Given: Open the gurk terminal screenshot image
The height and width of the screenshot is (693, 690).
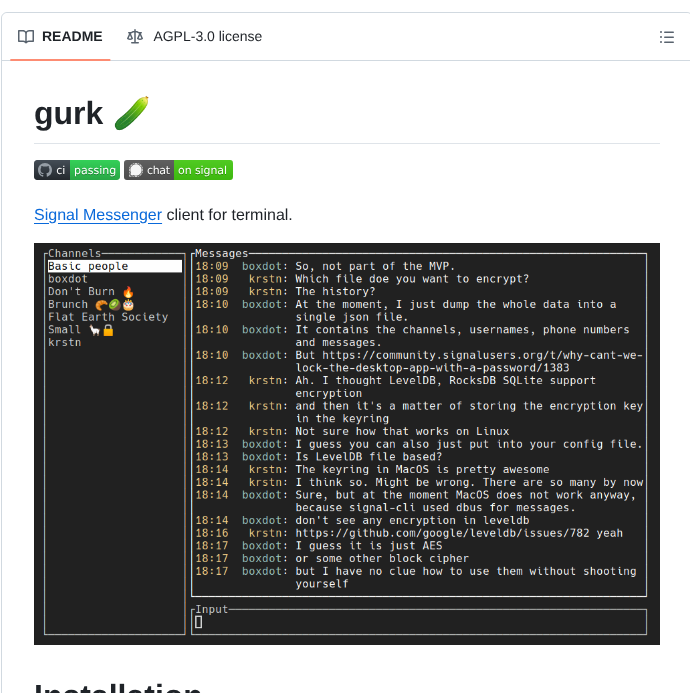Looking at the screenshot, I should coord(347,444).
